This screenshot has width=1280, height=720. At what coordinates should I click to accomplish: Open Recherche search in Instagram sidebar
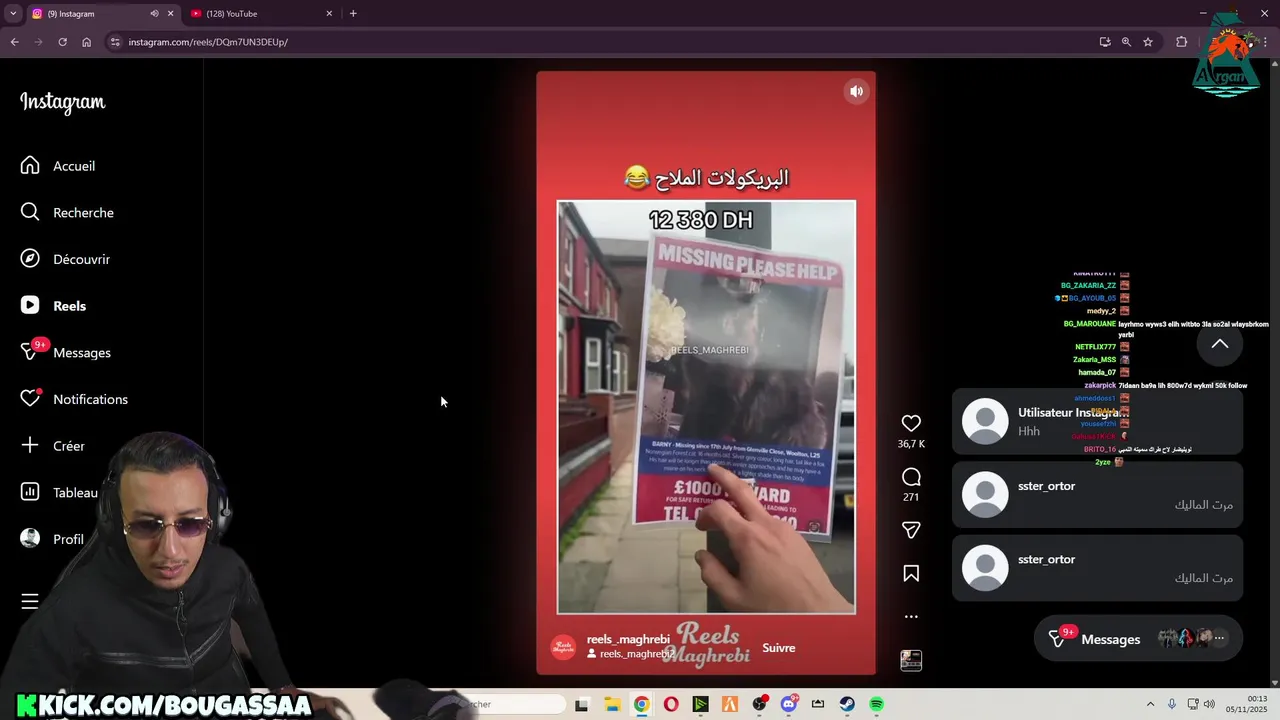(67, 212)
